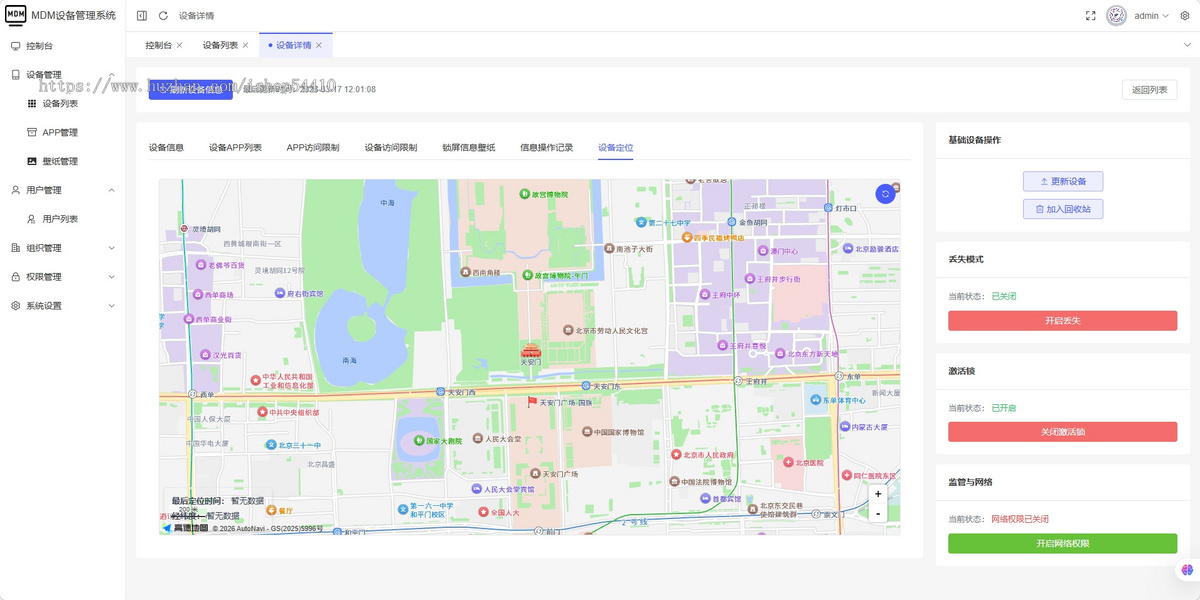Click the 高德地图 logo link on map
The image size is (1200, 600).
tap(185, 528)
